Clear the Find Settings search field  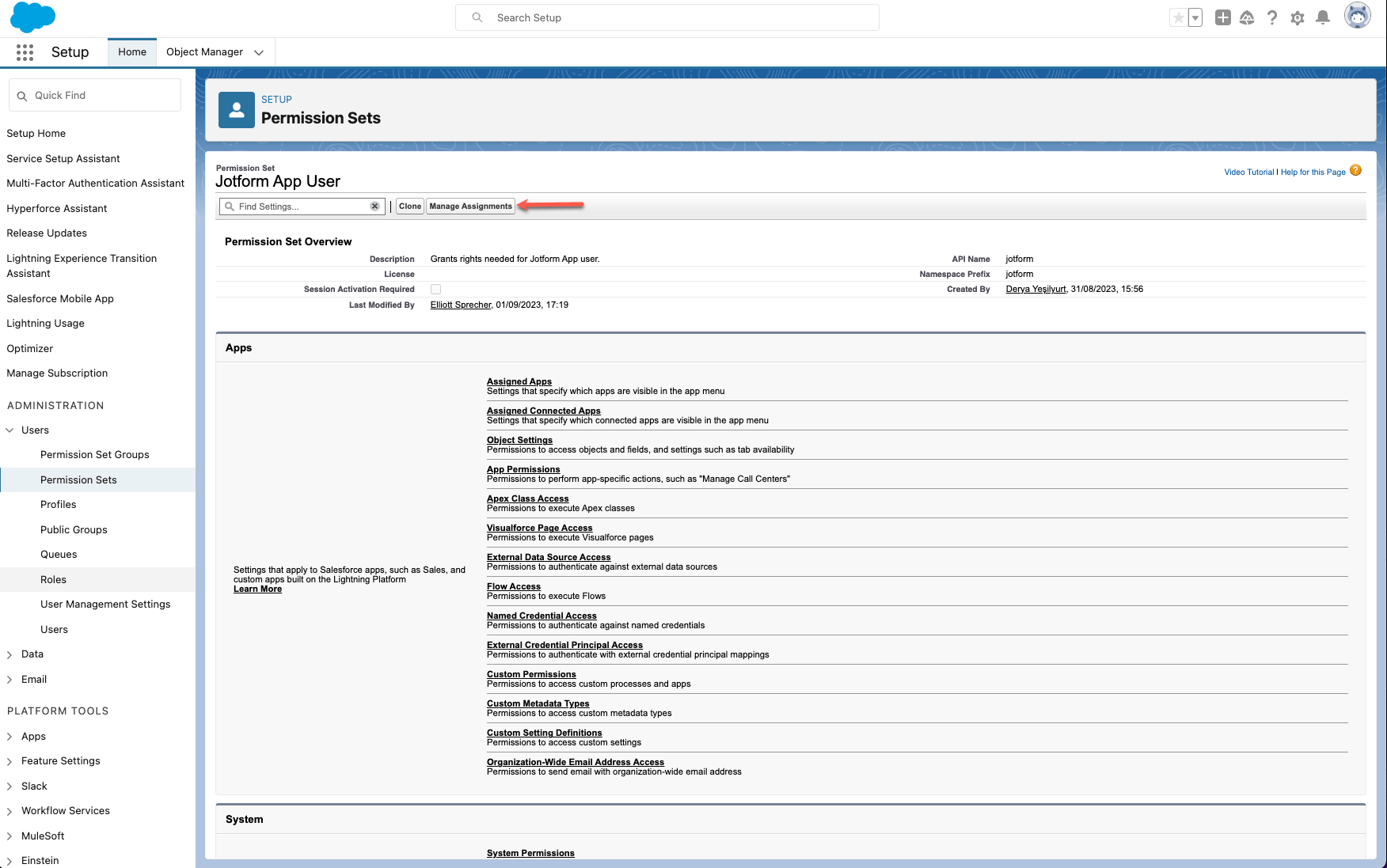coord(374,207)
